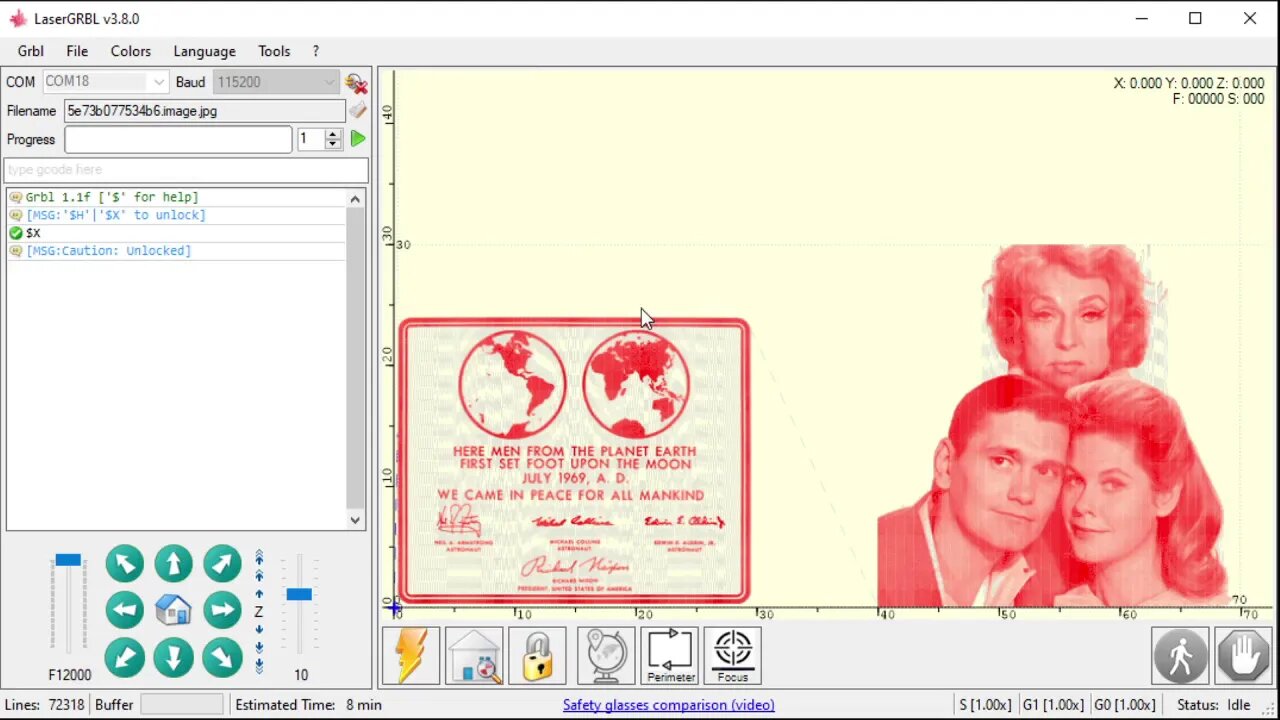Open the File menu
The width and height of the screenshot is (1280, 720).
pos(77,51)
